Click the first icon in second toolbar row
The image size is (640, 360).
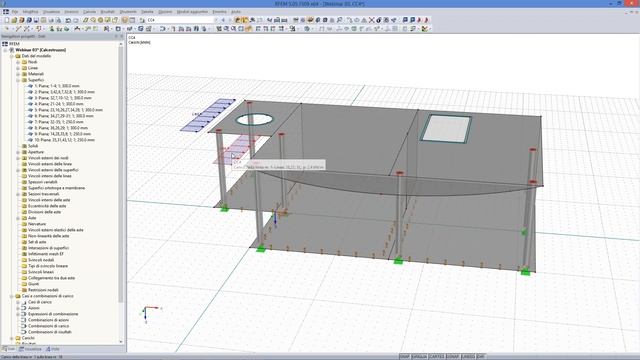7,29
